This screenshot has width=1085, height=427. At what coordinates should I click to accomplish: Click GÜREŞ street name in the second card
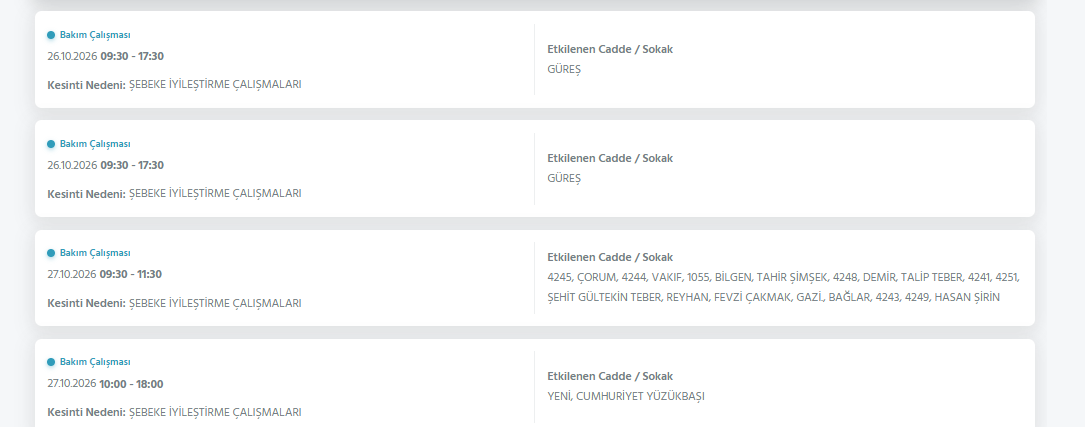click(x=564, y=179)
